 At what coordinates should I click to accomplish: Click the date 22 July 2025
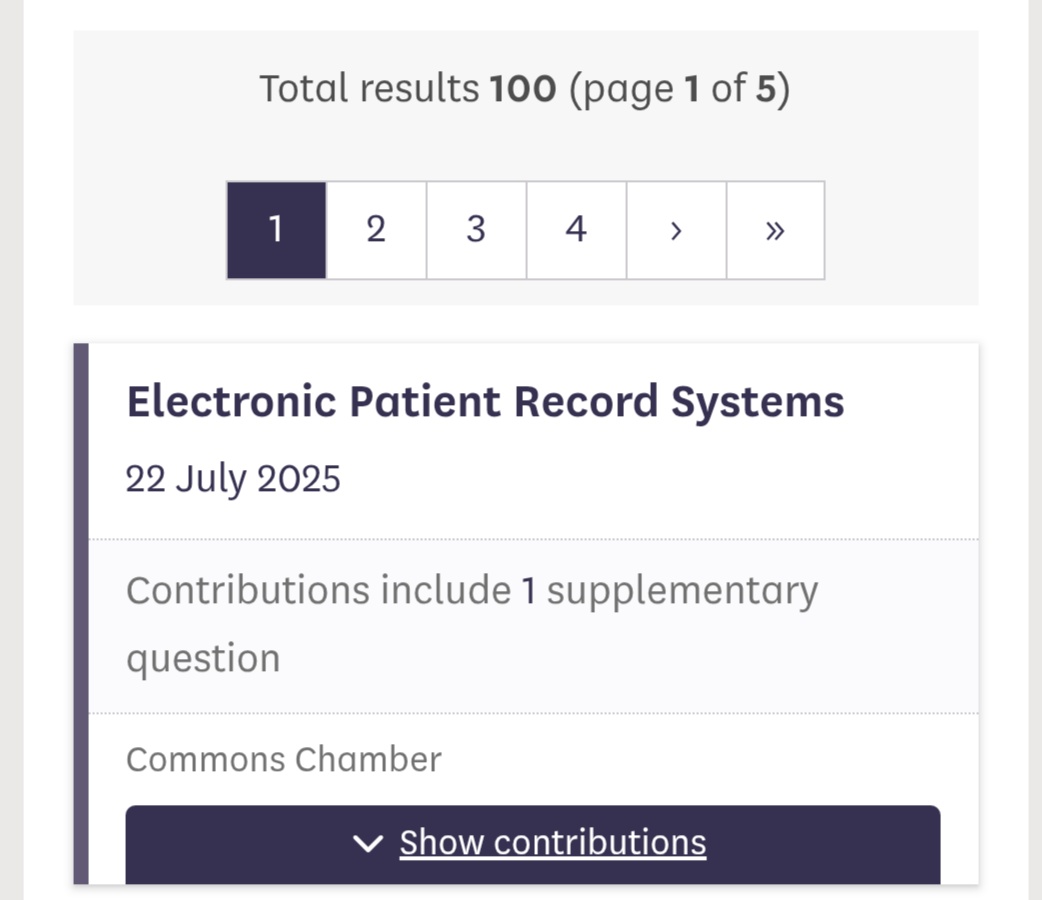tap(233, 479)
